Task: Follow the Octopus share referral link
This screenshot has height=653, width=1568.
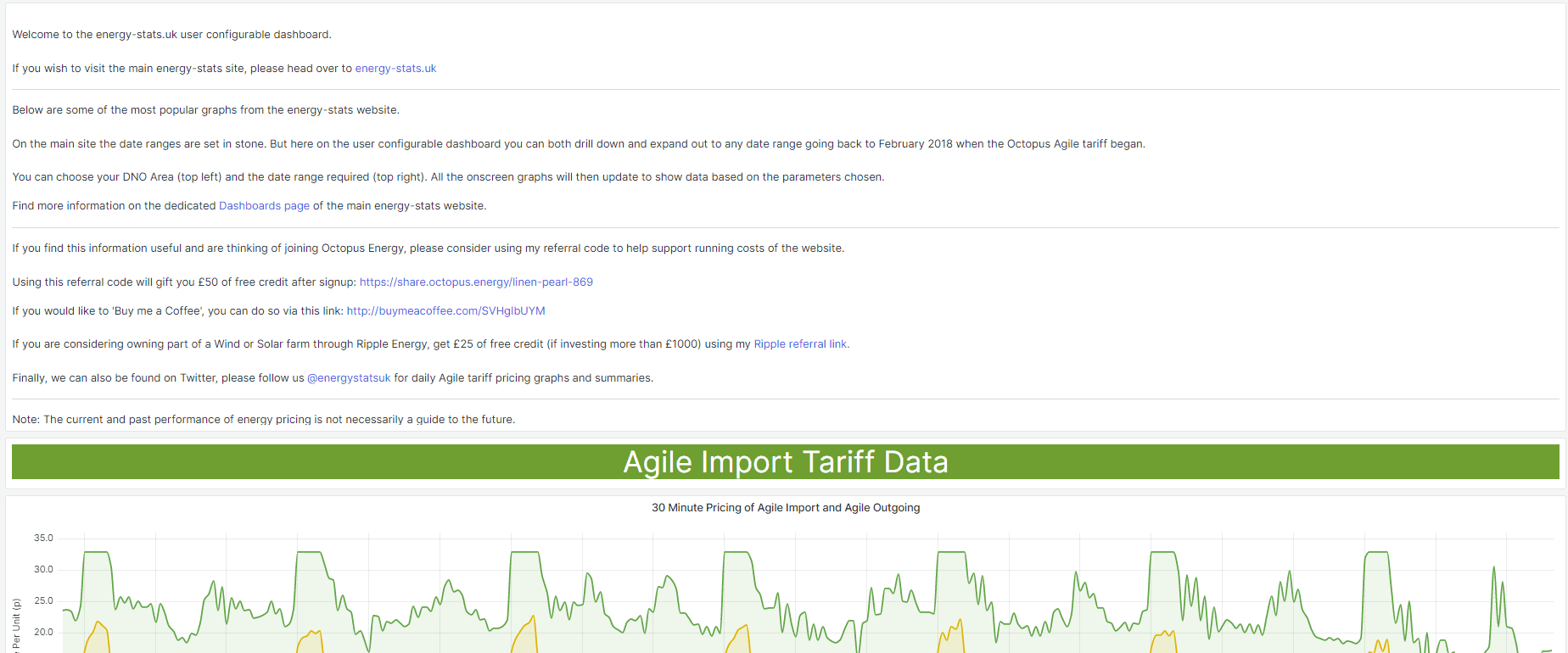Action: 476,282
